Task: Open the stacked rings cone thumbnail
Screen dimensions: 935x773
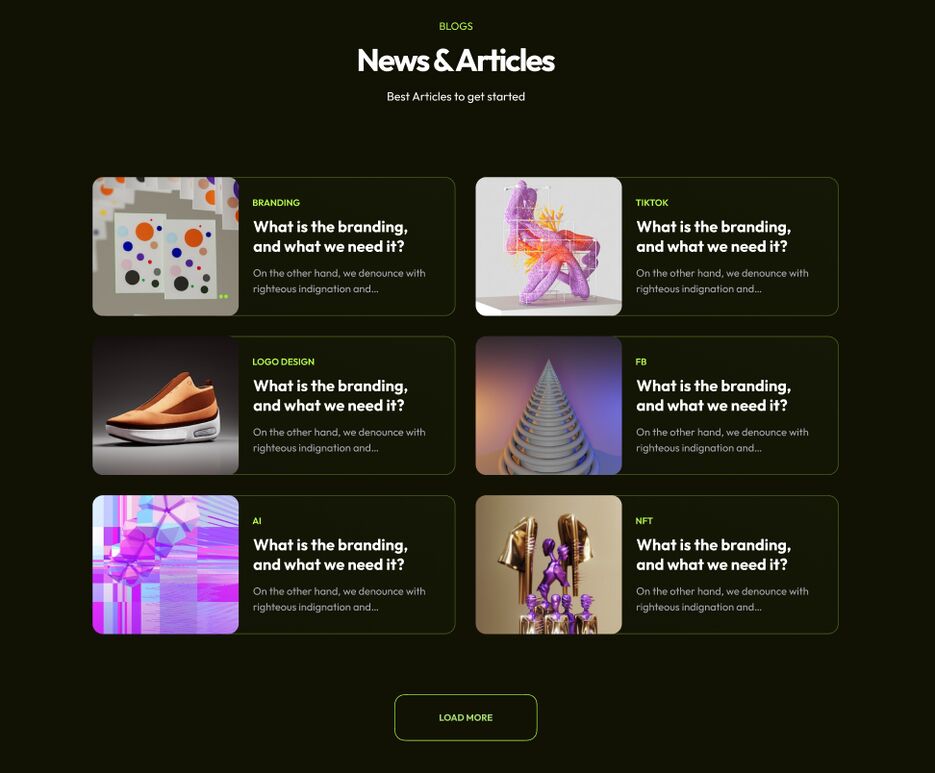Action: click(x=549, y=406)
